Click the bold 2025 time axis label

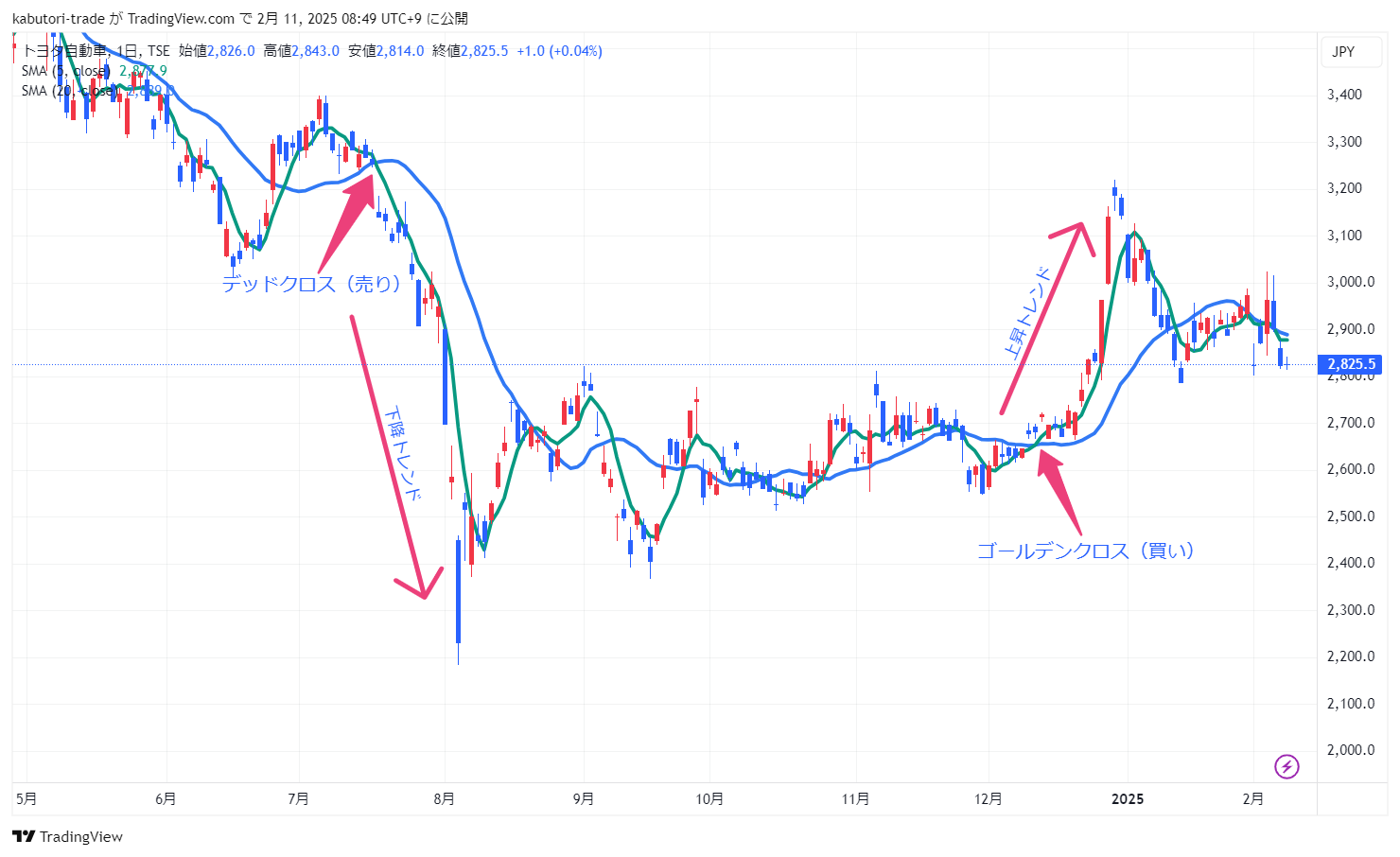1128,799
